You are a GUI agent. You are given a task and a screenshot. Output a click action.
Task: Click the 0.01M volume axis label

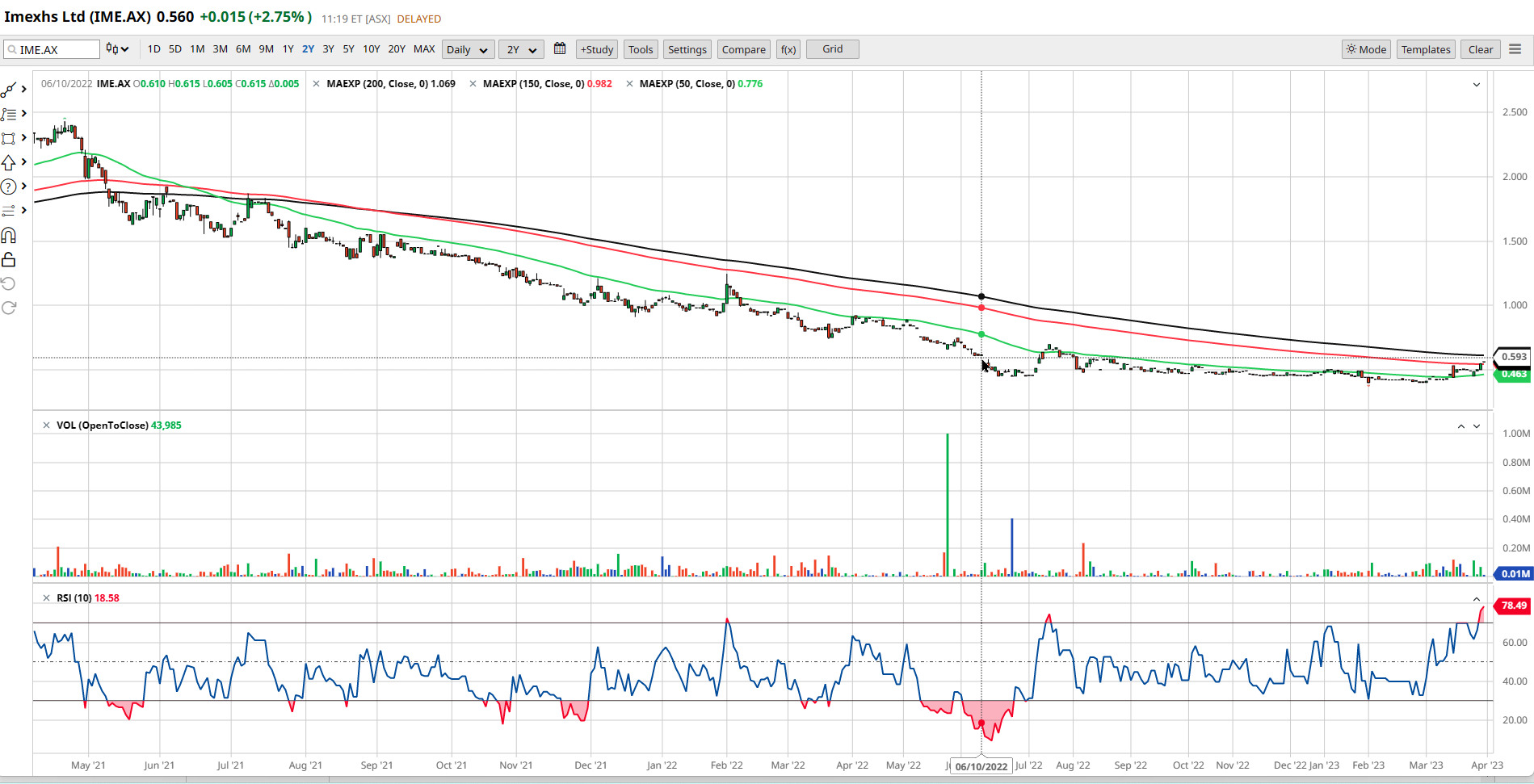(1513, 574)
